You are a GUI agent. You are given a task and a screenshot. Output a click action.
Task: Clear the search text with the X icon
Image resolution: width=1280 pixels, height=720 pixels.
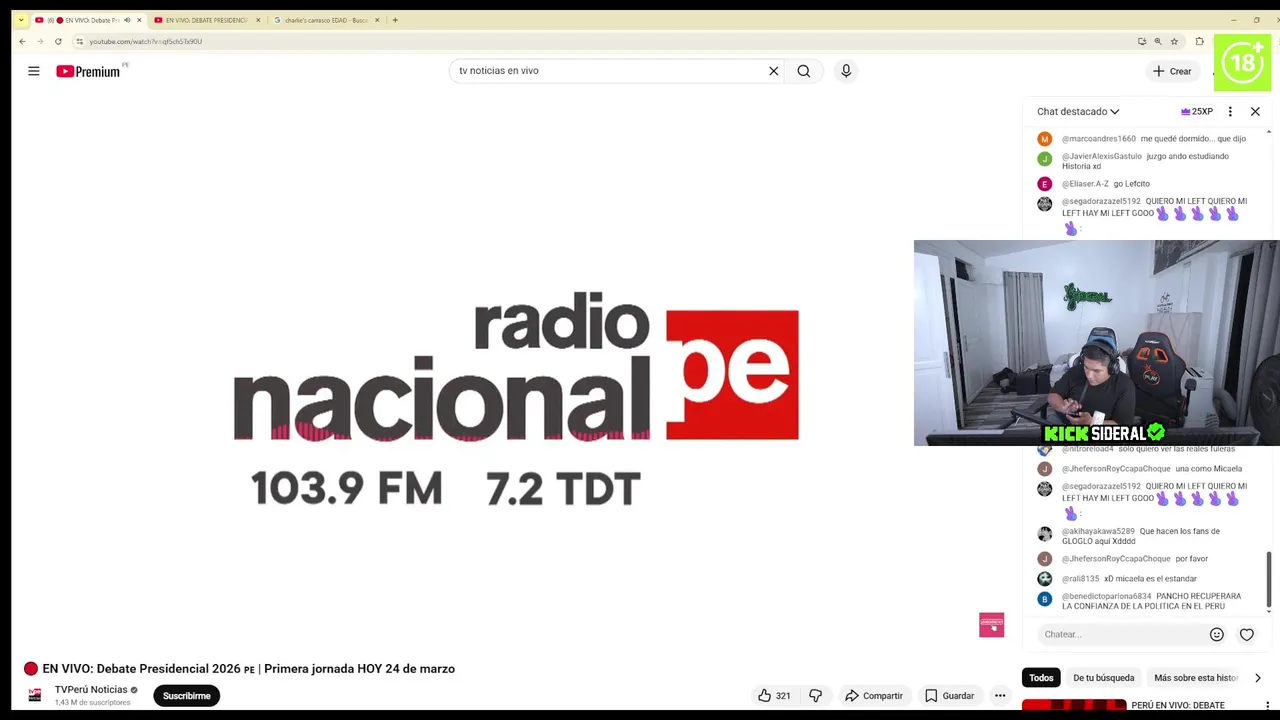[x=773, y=71]
